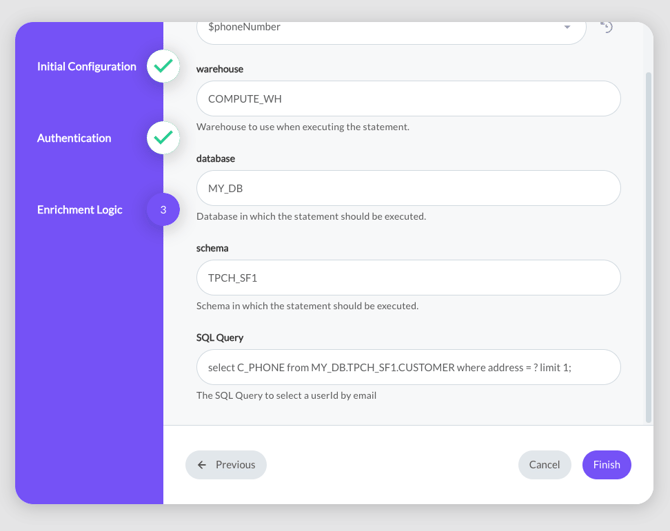
Task: Click the Initial Configuration green checkmark
Action: tap(163, 66)
